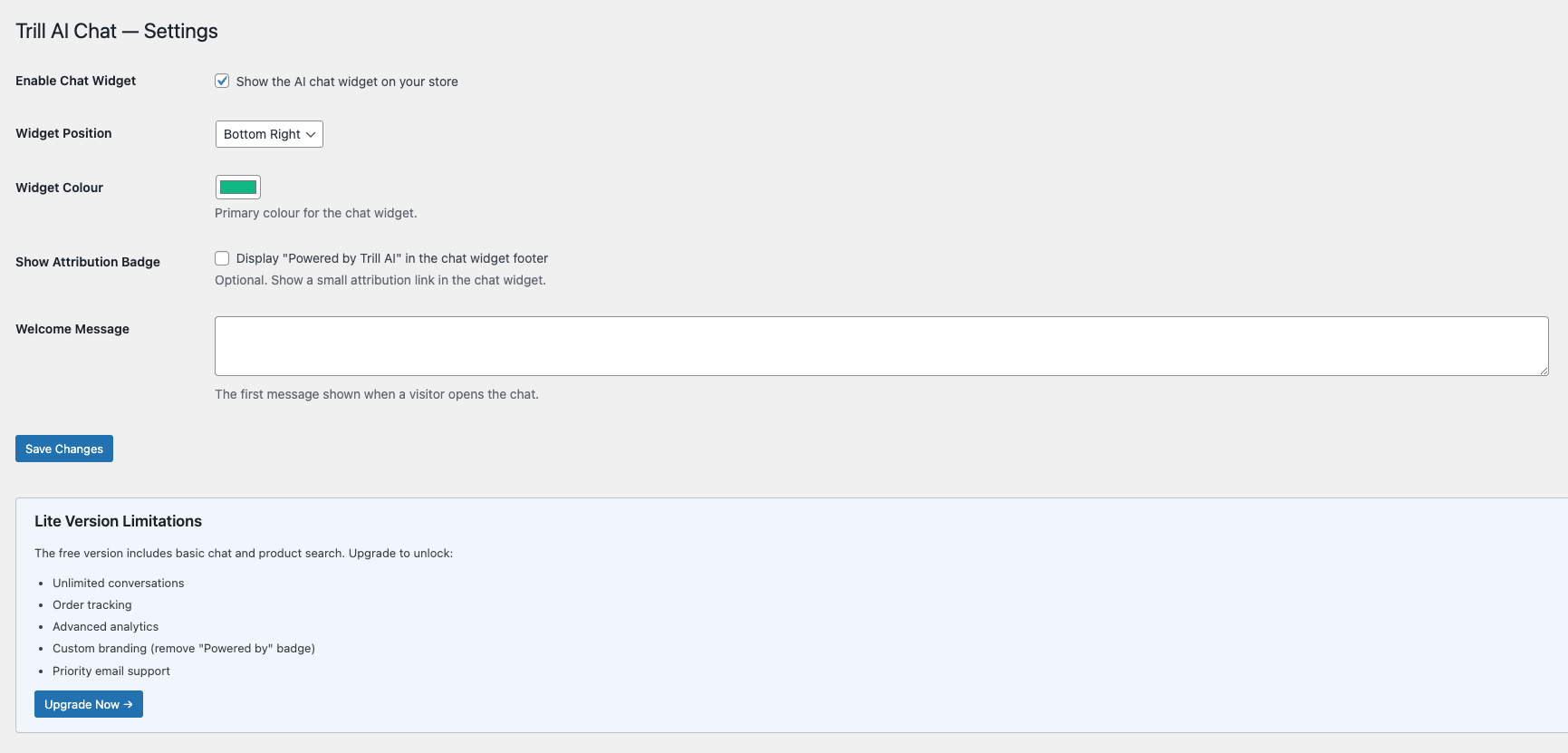Click the 'Custom branding' upgrade feature
Screen dimensions: 1568x753
[x=183, y=648]
